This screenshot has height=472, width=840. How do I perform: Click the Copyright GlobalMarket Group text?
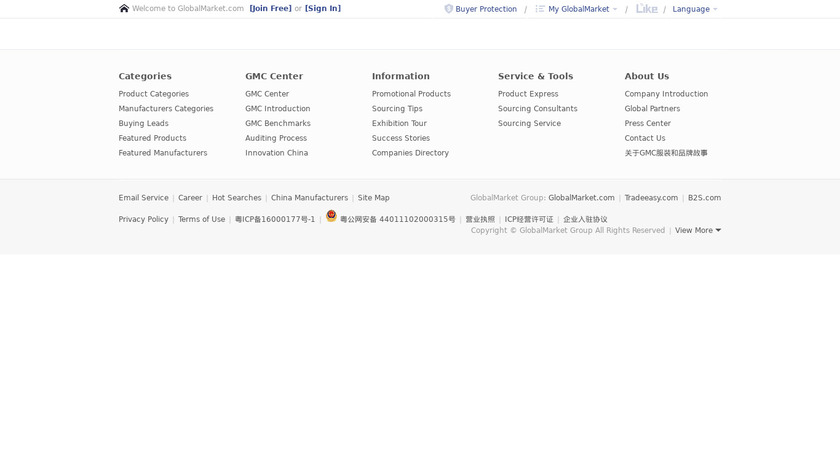pyautogui.click(x=568, y=230)
